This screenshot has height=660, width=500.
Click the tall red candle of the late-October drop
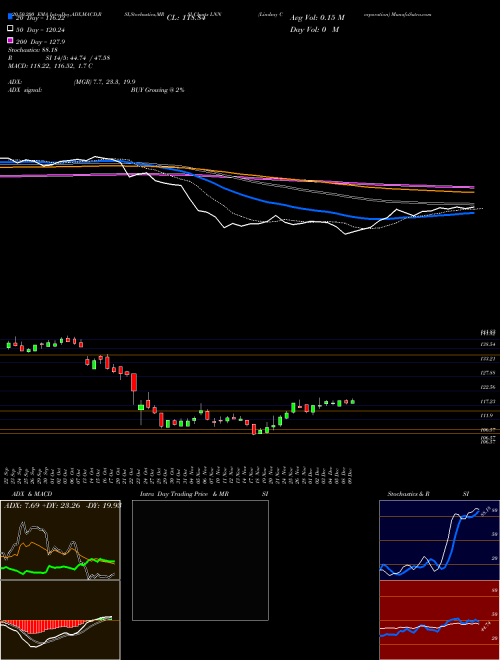tap(134, 382)
